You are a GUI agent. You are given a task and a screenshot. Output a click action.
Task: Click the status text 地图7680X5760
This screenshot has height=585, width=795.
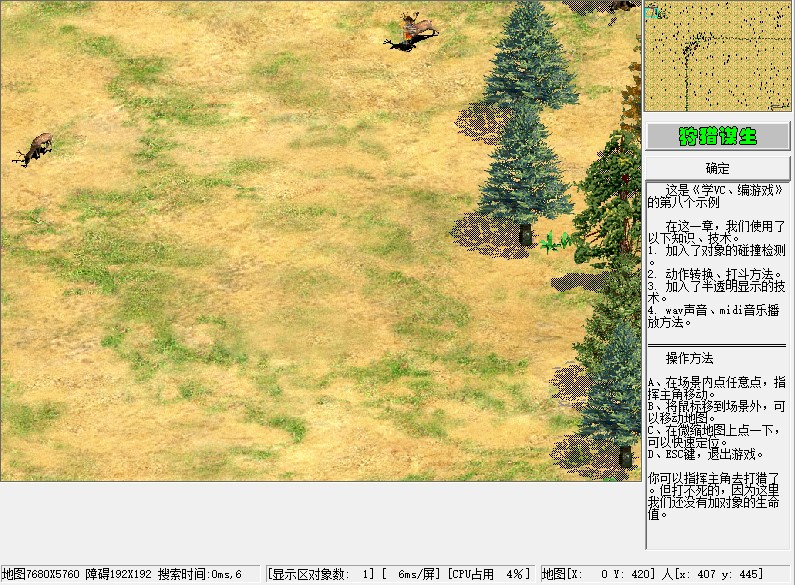coord(41,574)
